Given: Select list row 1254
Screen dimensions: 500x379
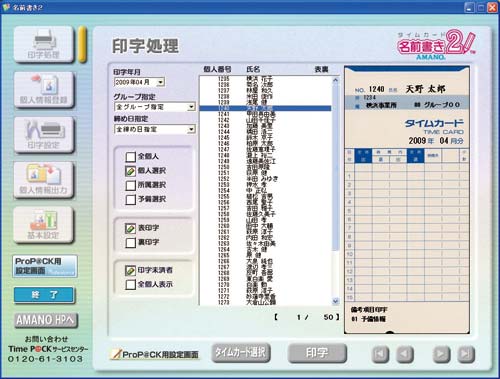Looking at the screenshot, I should coord(265,190).
